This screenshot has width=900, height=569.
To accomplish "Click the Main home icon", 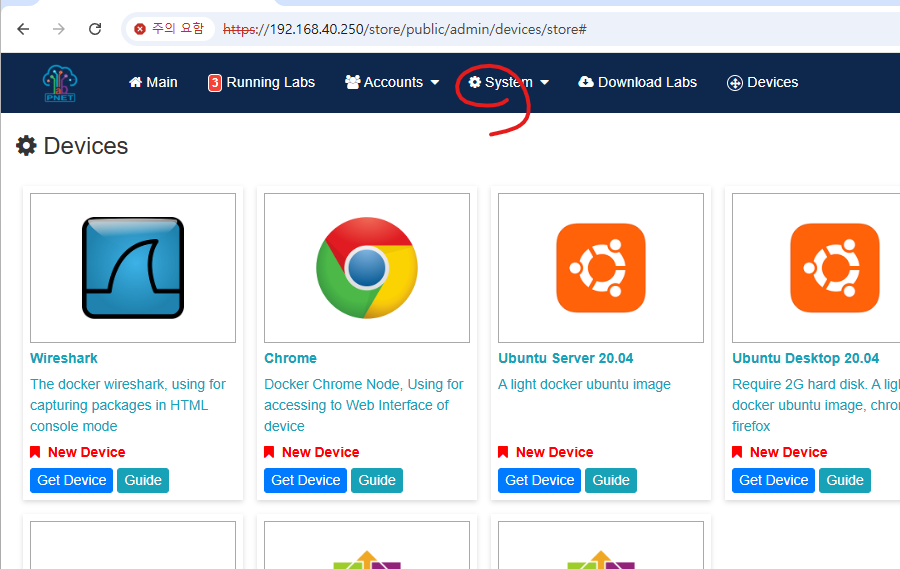I will (x=135, y=82).
